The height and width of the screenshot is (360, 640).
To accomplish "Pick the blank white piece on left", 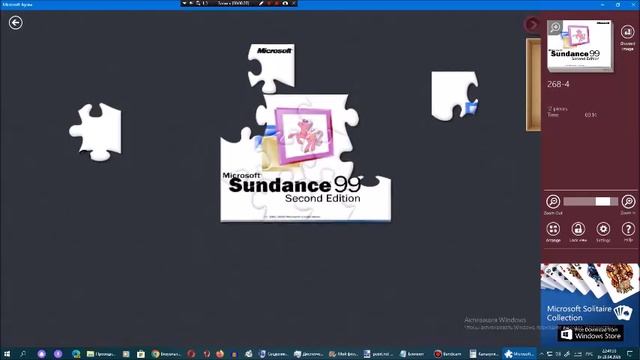I will click(96, 131).
